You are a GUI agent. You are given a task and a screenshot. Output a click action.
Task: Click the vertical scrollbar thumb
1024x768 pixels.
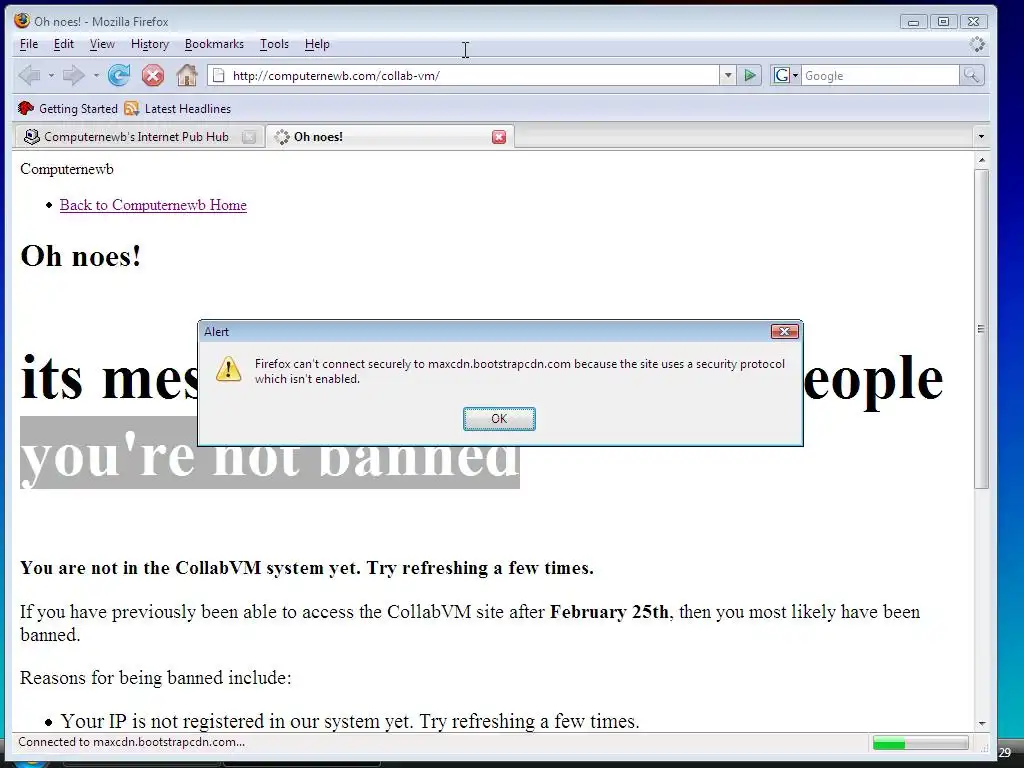click(980, 328)
